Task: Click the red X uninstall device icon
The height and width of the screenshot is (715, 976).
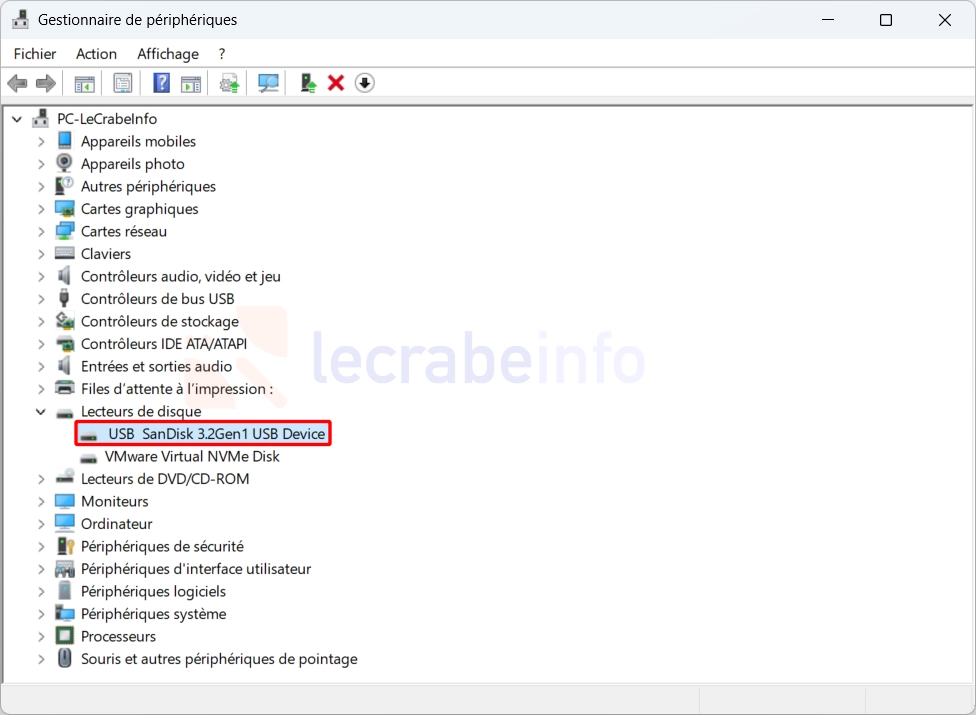Action: click(336, 83)
